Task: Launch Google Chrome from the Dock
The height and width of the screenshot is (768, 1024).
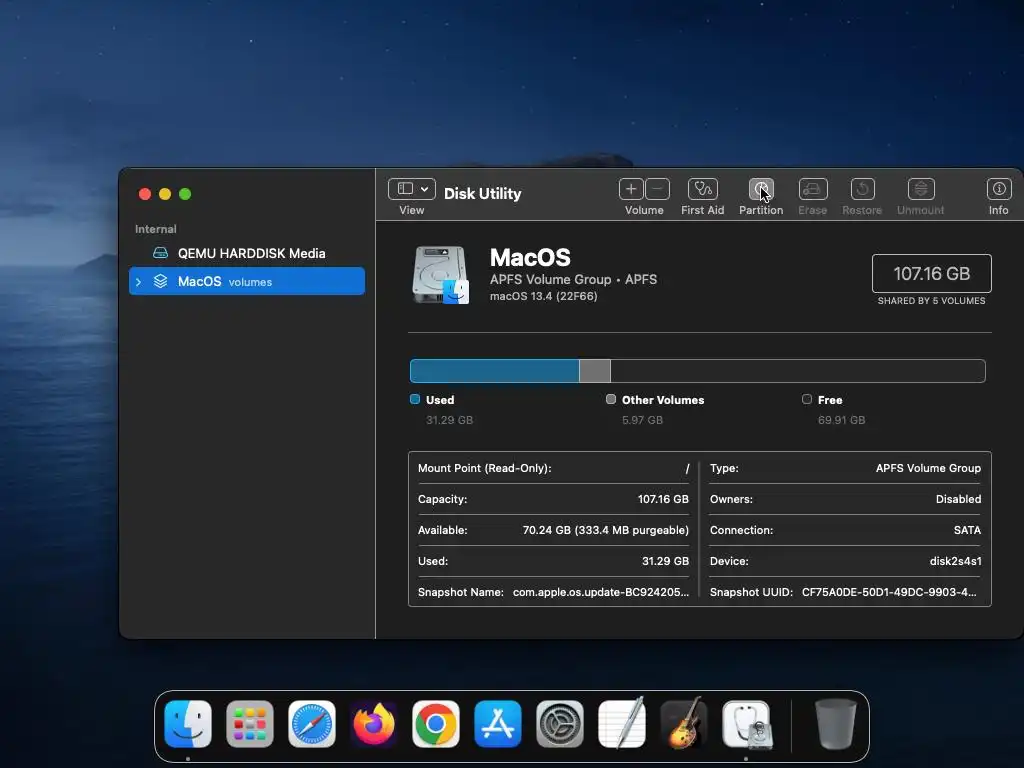Action: tap(436, 724)
